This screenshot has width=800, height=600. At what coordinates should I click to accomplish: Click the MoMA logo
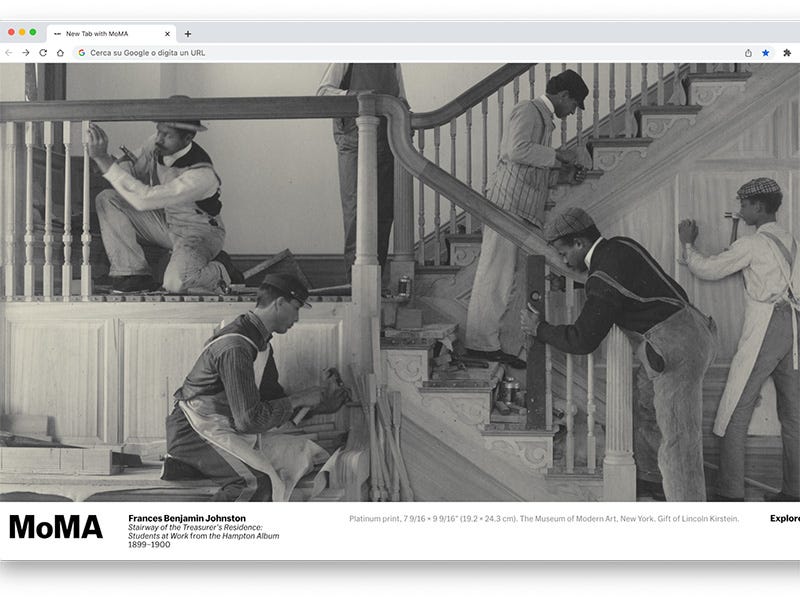point(56,527)
